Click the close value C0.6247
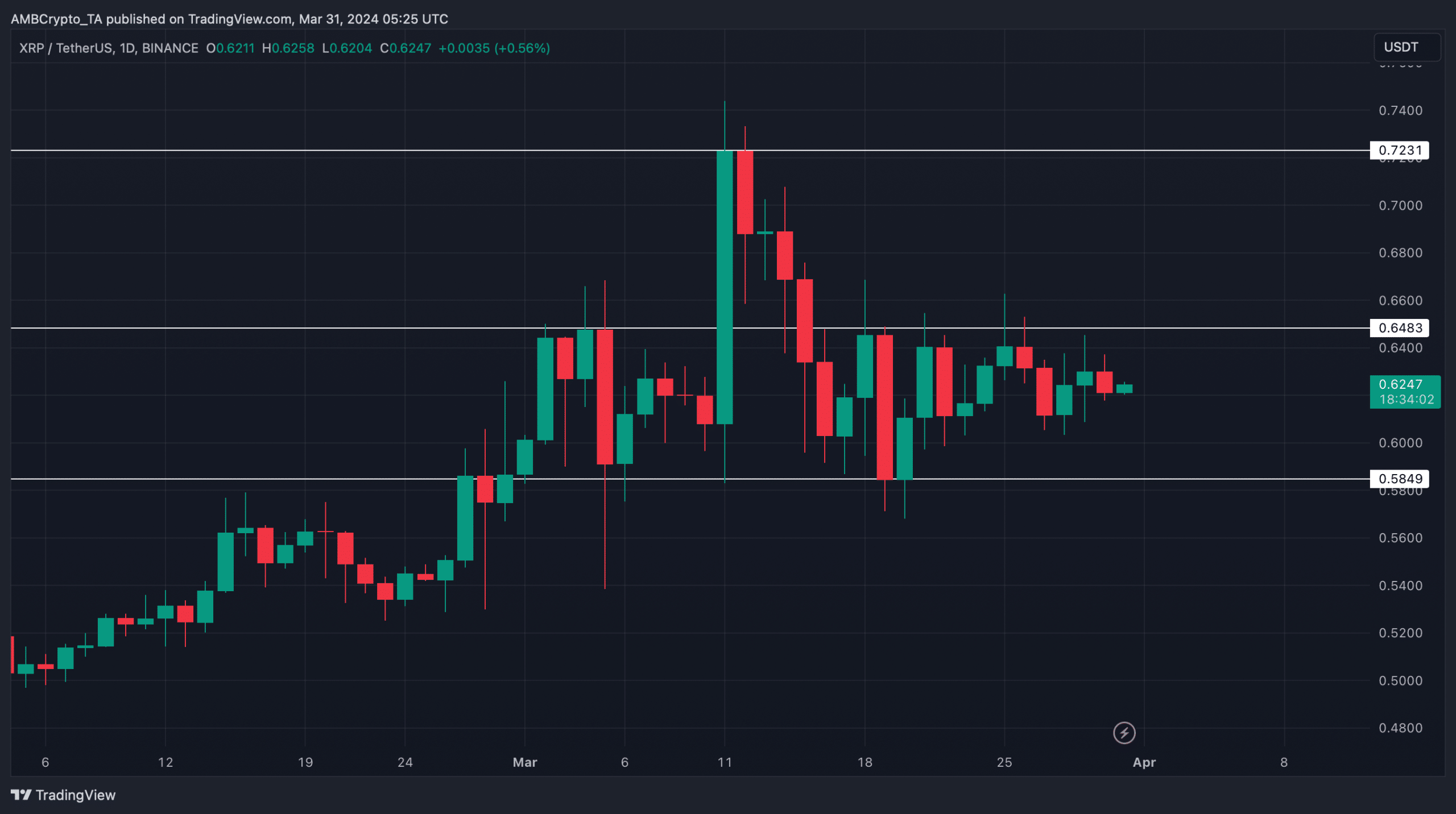Viewport: 1456px width, 814px height. (x=406, y=48)
